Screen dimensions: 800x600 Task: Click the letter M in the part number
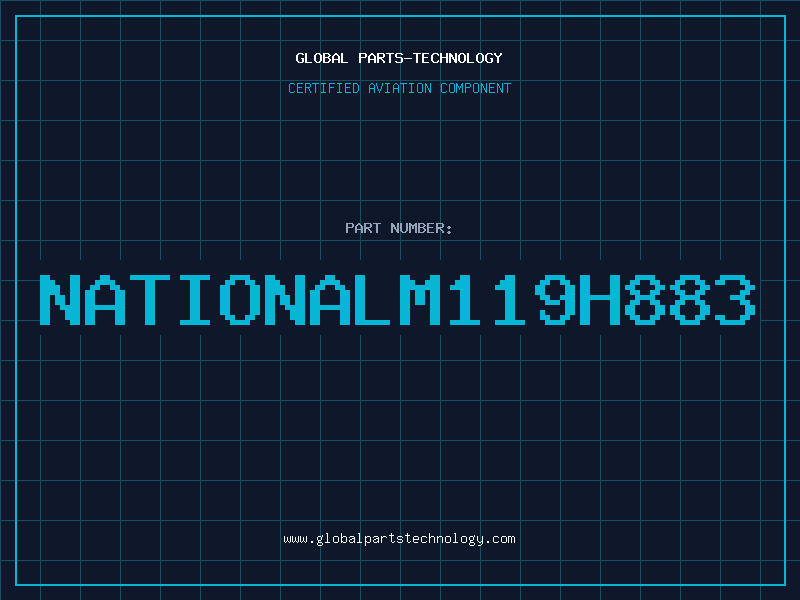point(420,299)
